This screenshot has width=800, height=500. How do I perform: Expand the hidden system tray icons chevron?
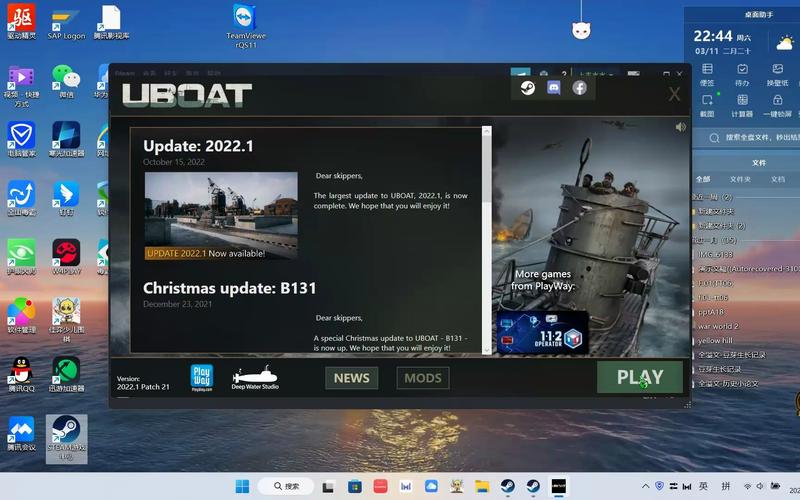(644, 486)
